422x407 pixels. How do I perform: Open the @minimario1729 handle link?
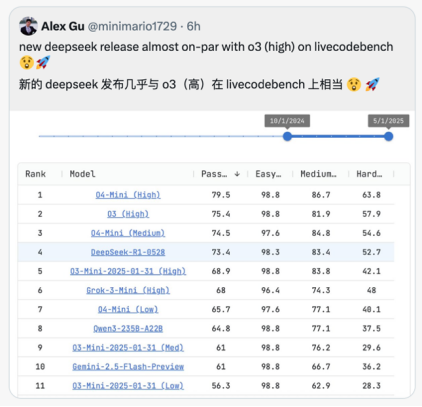132,26
